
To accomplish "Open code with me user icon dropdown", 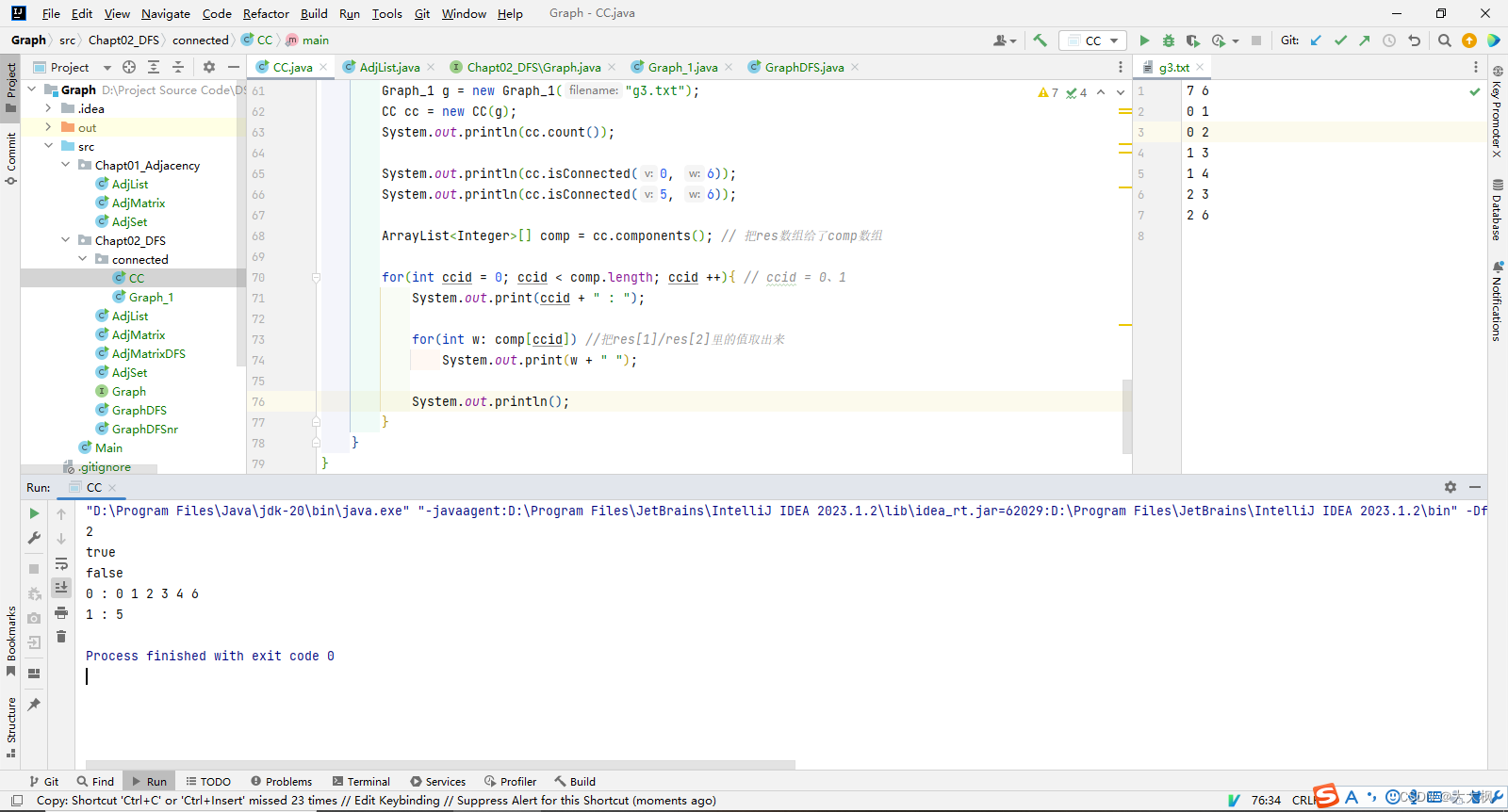I will tap(1005, 41).
